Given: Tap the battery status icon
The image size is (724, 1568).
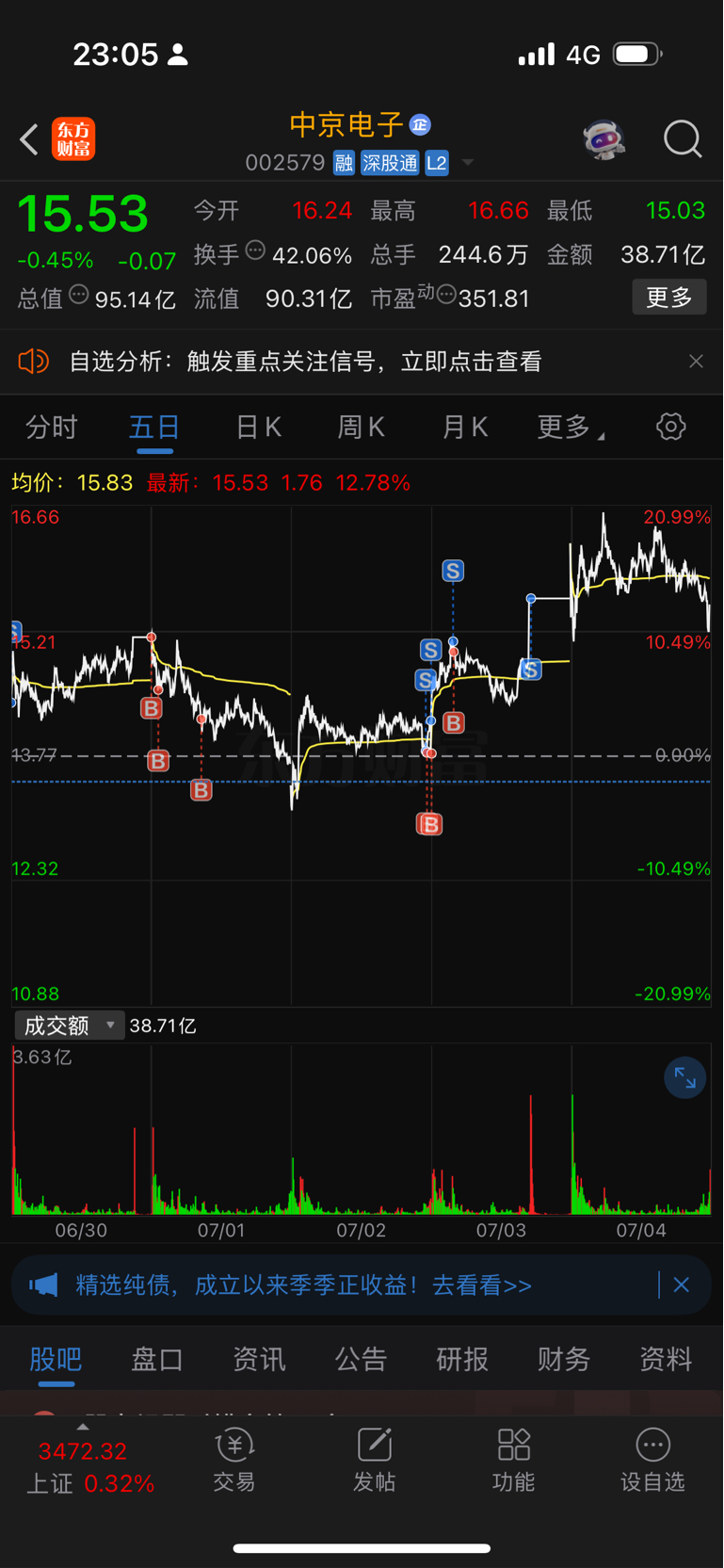Looking at the screenshot, I should point(638,54).
